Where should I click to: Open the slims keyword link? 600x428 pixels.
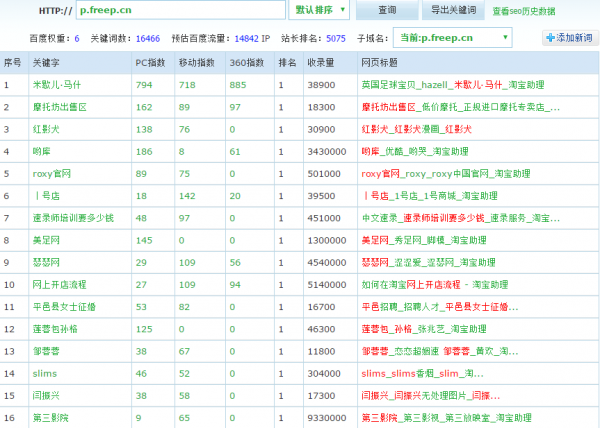[x=44, y=374]
